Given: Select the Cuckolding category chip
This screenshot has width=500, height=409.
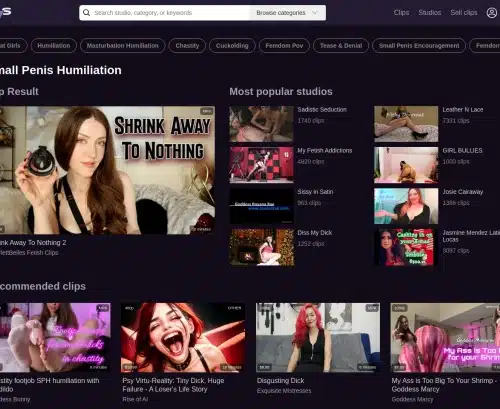Looking at the screenshot, I should tap(232, 46).
